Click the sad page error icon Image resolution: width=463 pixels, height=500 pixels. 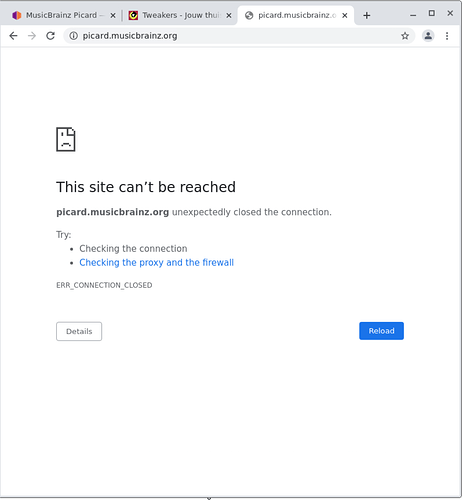(66, 139)
